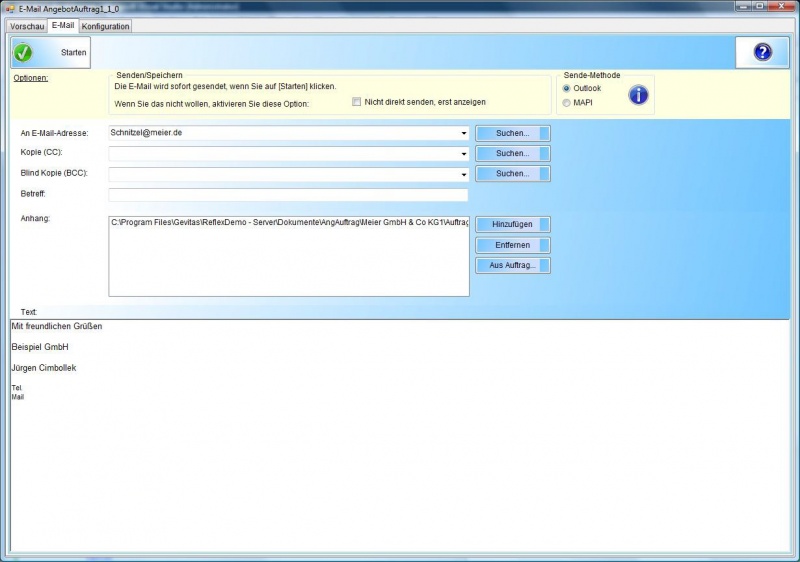Enable 'Nicht direkt senden, erst anzeigen' checkbox
This screenshot has width=800, height=562.
coord(357,102)
